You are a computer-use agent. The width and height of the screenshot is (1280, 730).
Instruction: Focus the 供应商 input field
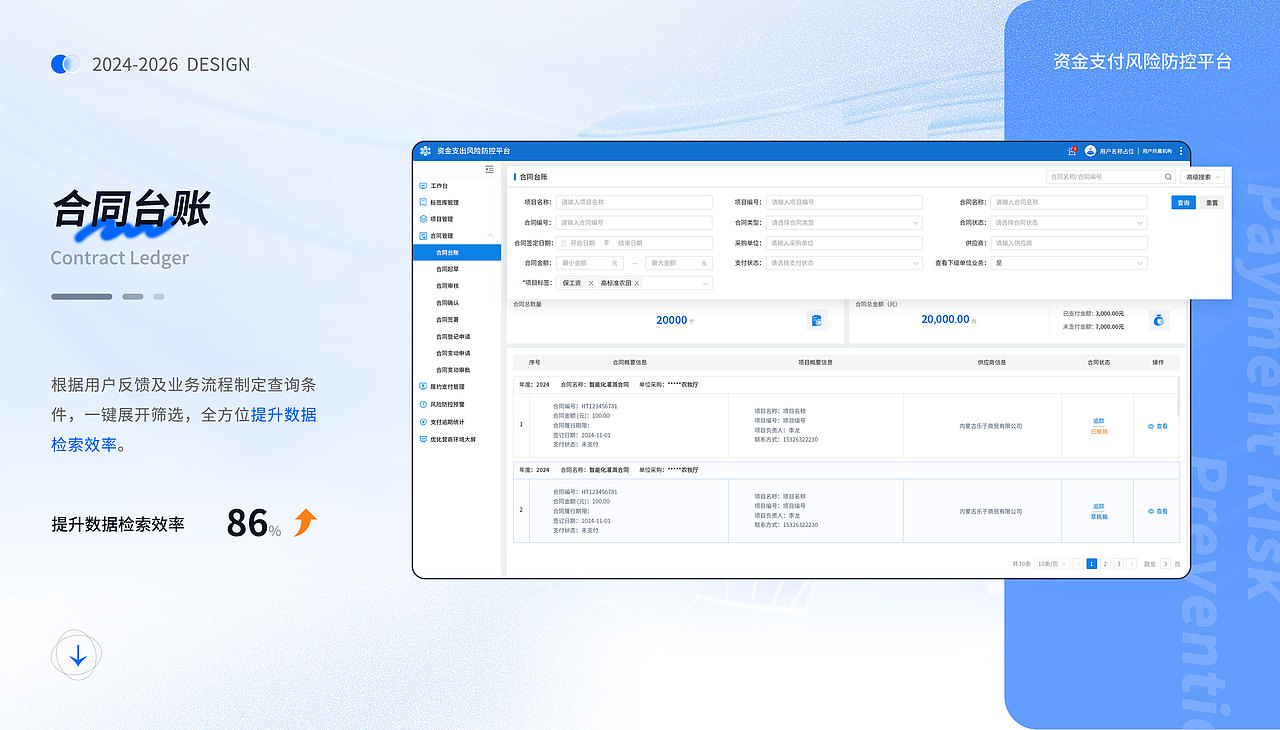(1069, 243)
